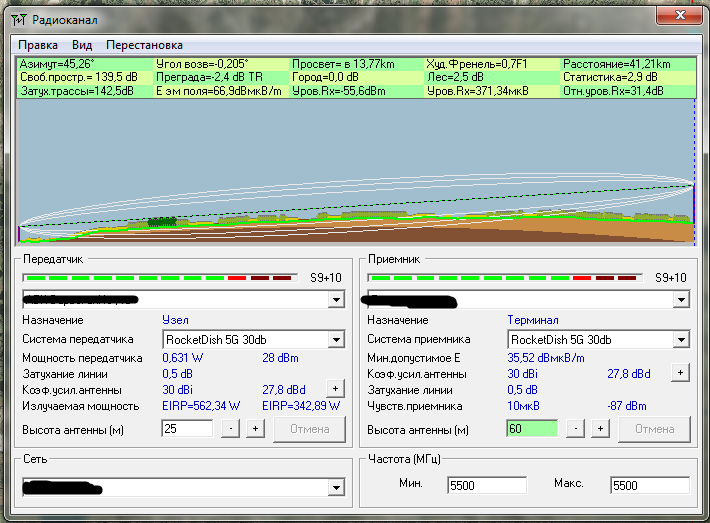
Task: Increase receiver antenna height with plus button
Action: (x=600, y=428)
